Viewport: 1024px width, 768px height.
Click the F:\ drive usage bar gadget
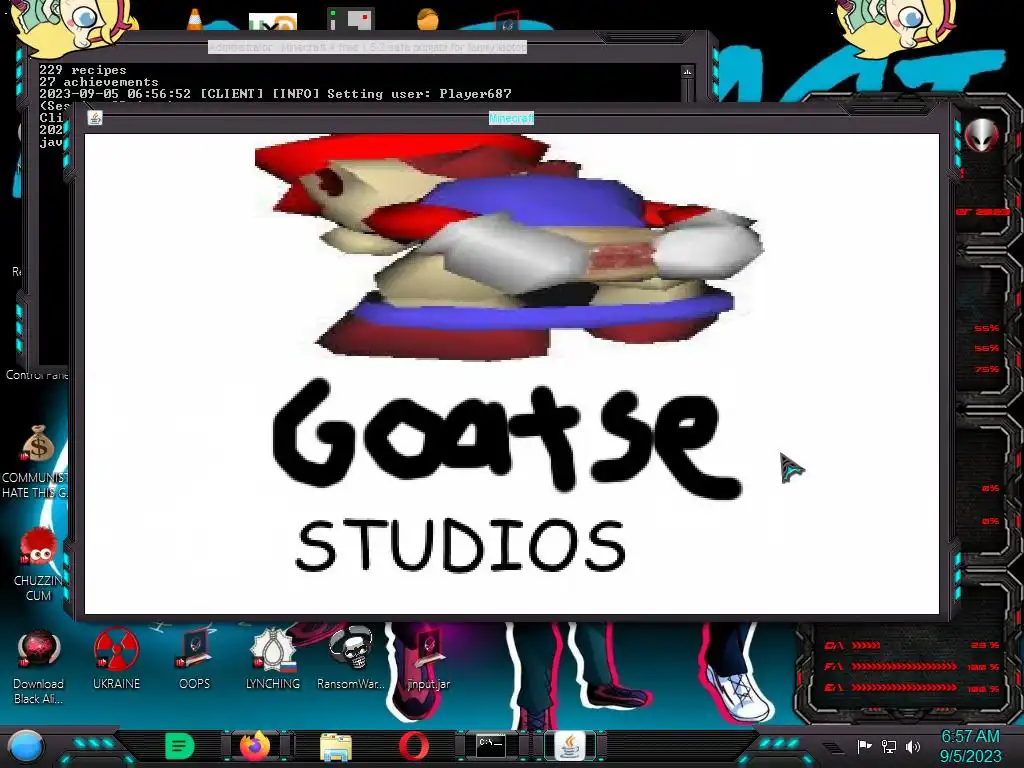[x=912, y=667]
